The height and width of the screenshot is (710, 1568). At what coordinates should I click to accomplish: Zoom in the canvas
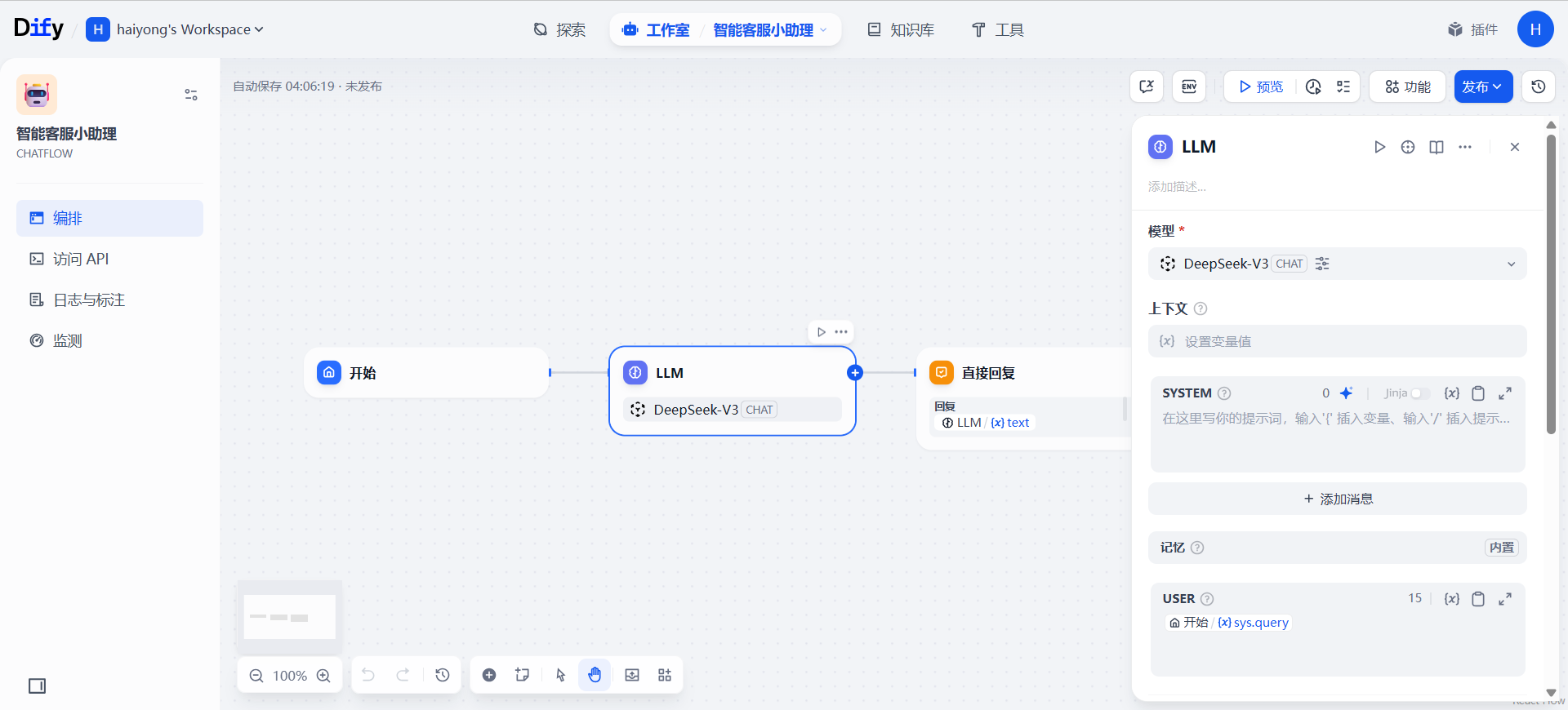click(x=323, y=676)
